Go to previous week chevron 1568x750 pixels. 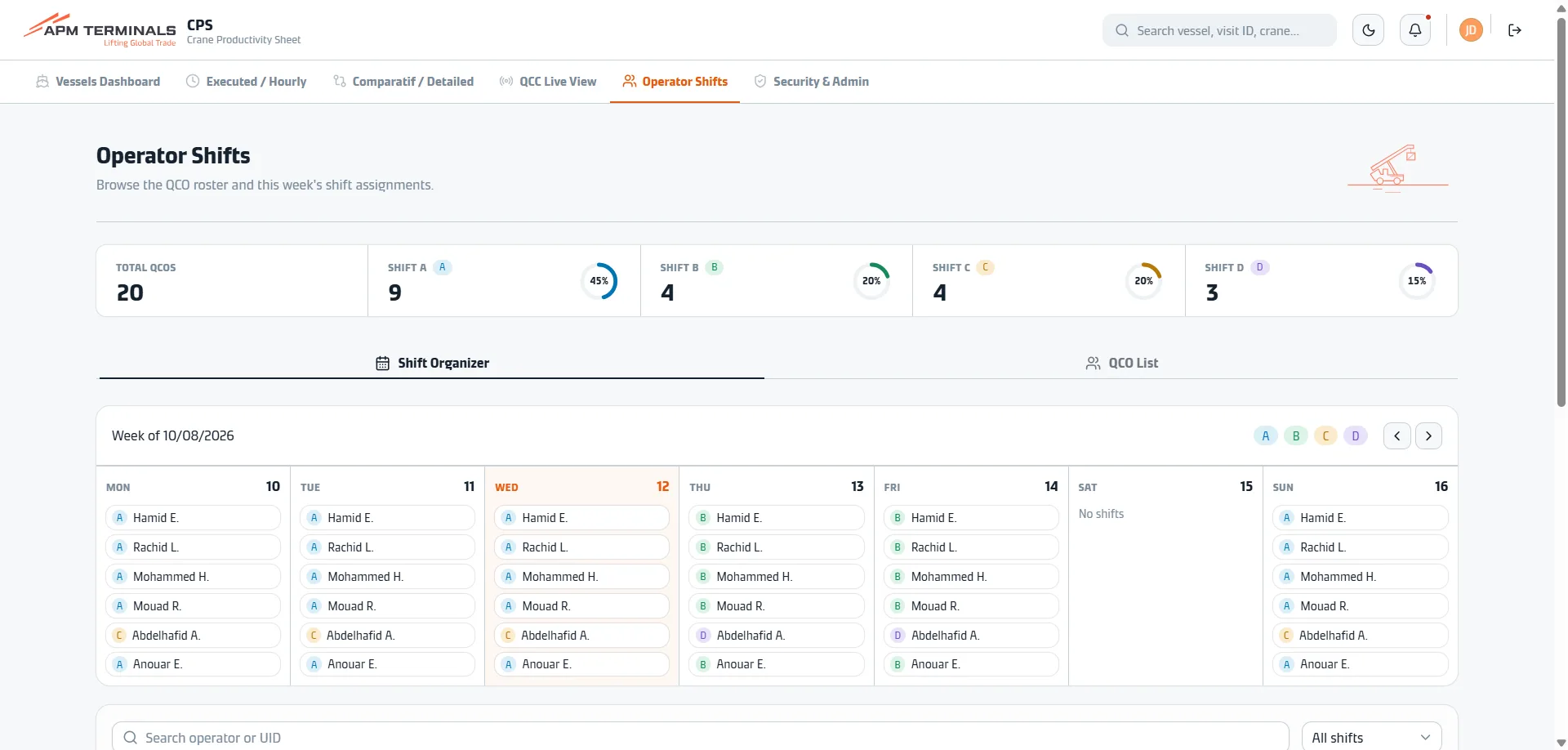(1397, 435)
